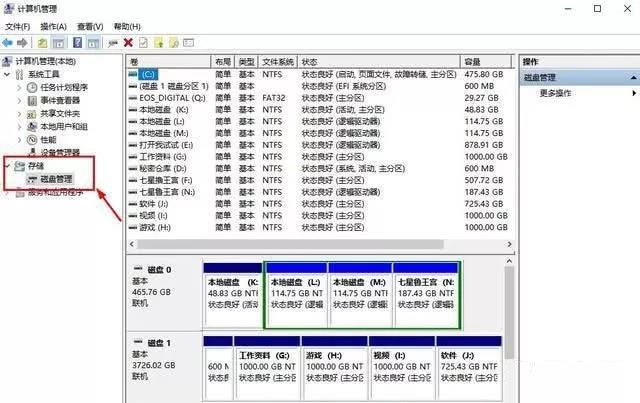Collapse the 磁盘管理 section in the 操作 pane
The image size is (640, 403).
(x=633, y=78)
